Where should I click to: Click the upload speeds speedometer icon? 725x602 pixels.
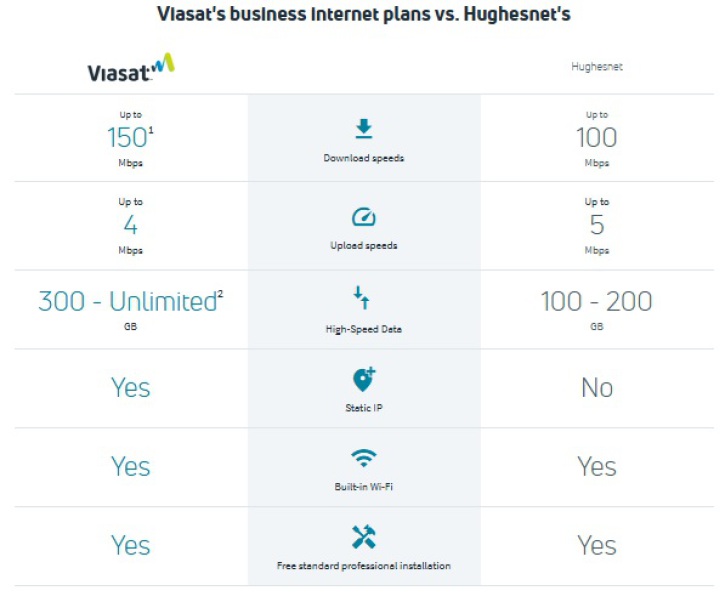point(363,216)
